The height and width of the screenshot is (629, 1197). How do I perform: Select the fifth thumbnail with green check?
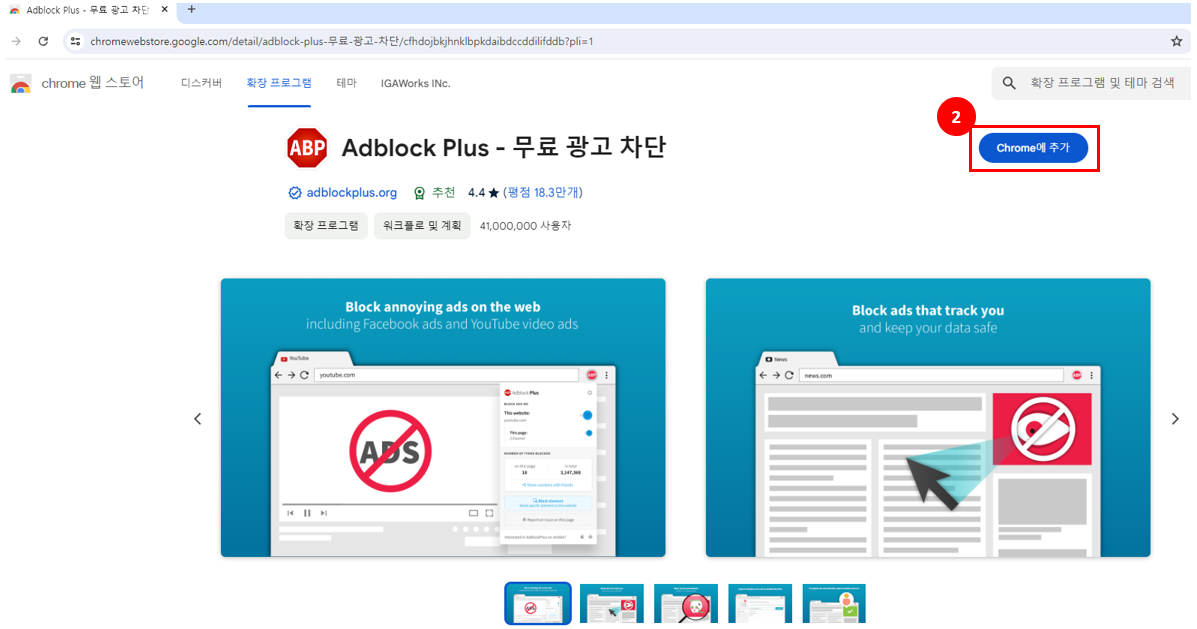(x=834, y=603)
